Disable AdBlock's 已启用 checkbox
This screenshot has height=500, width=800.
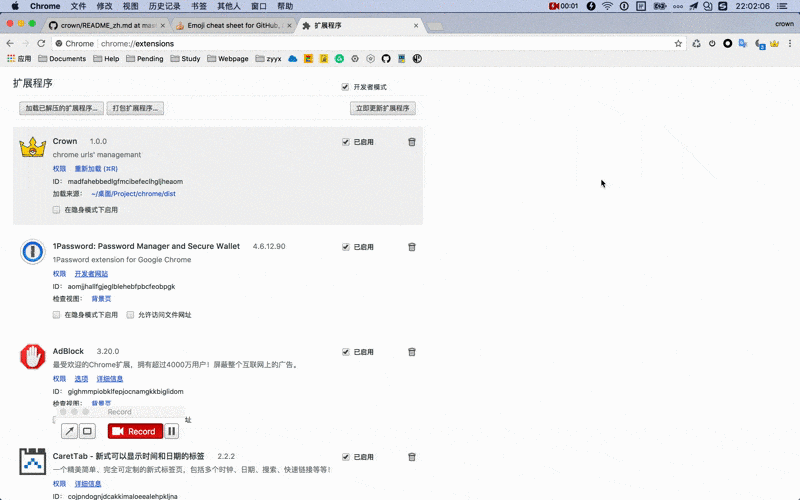[346, 352]
